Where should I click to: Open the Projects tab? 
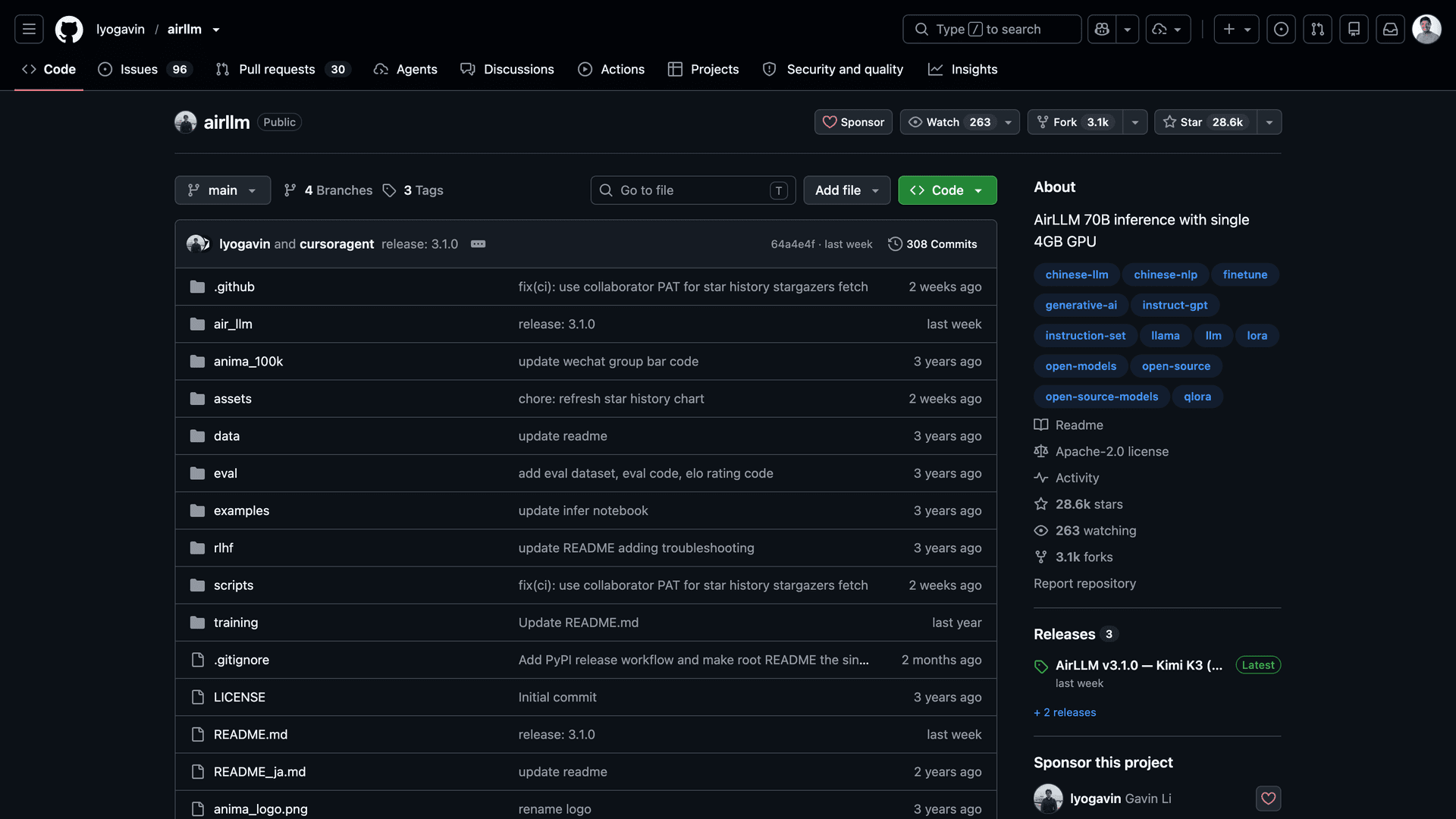pyautogui.click(x=703, y=69)
